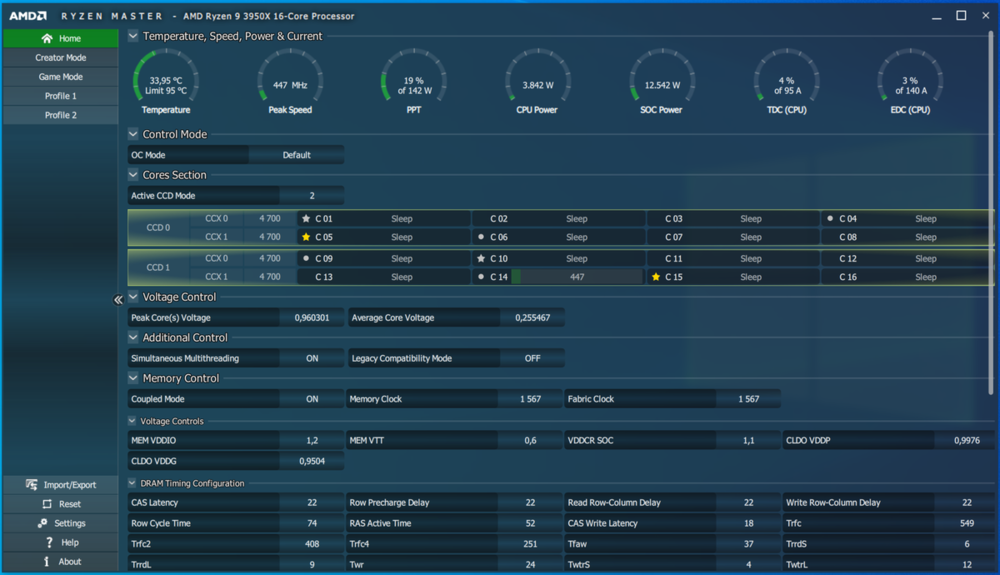Click the vertical scrollbar on right edge
Screen dimensions: 1000x575
990,214
